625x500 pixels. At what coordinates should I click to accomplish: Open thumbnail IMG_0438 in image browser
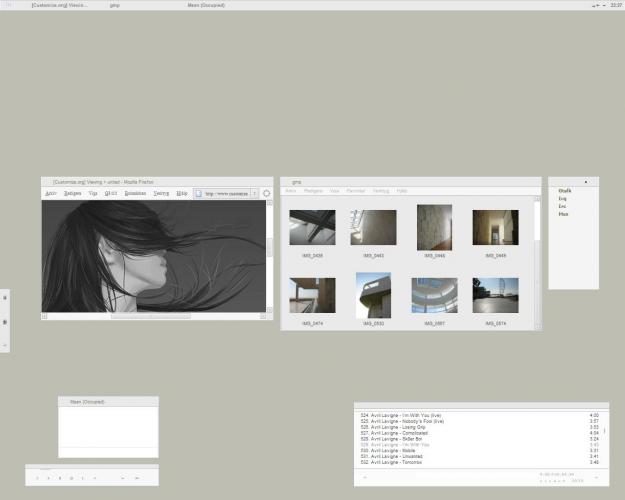(x=312, y=227)
